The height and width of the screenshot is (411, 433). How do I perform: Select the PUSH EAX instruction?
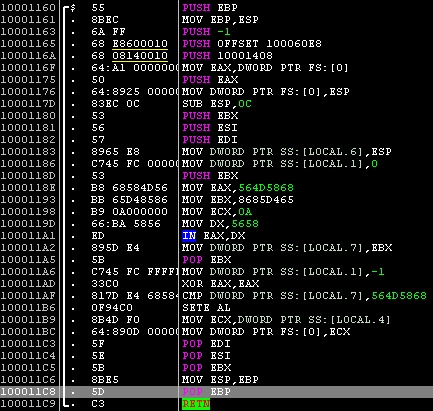(x=210, y=80)
